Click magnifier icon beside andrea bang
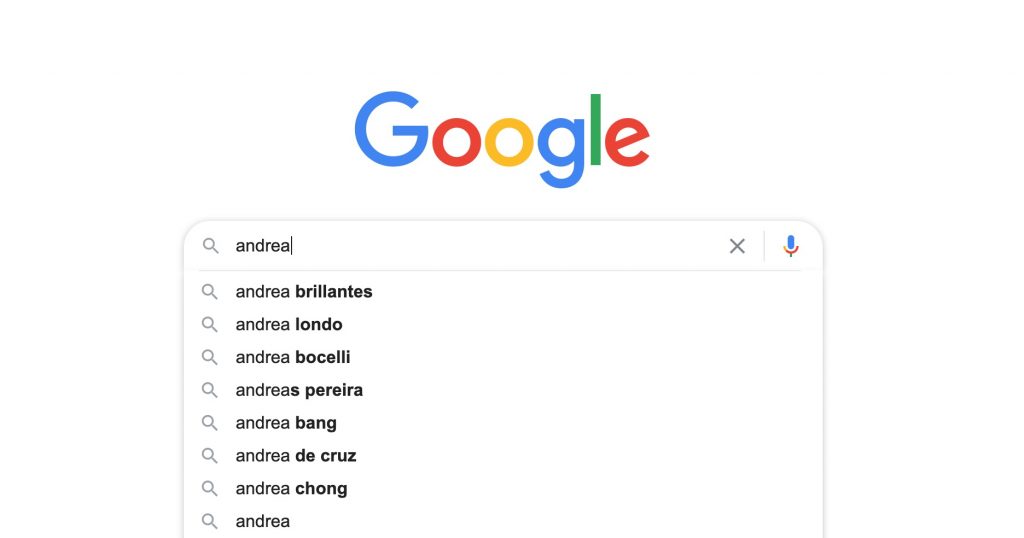This screenshot has width=1024, height=538. click(210, 423)
